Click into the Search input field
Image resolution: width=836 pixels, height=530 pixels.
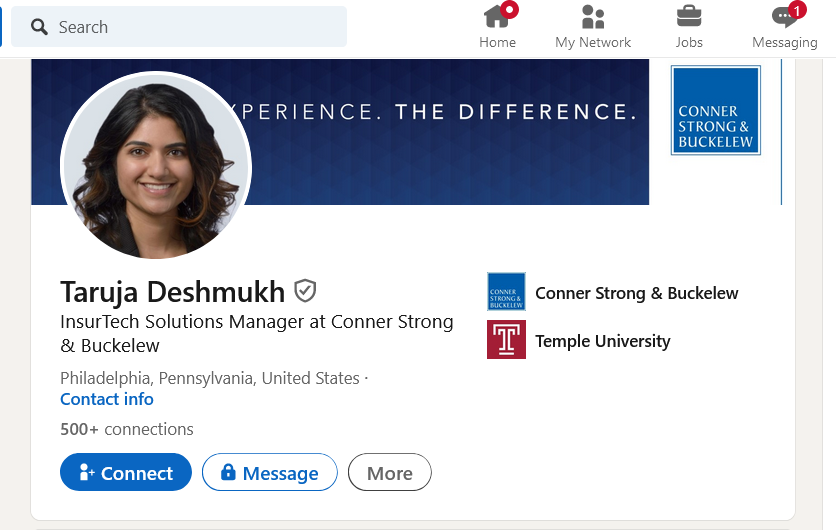click(x=179, y=27)
